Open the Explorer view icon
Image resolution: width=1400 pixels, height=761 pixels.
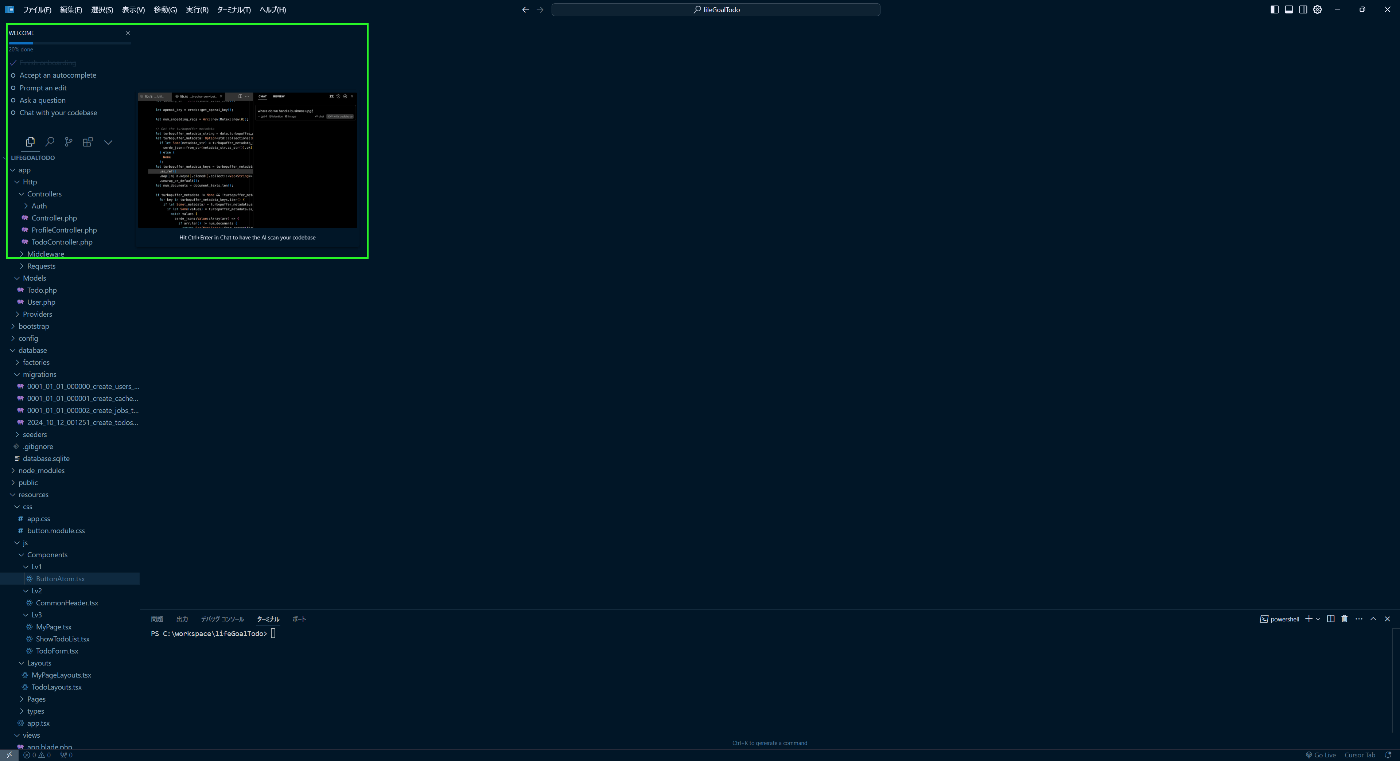pos(31,143)
